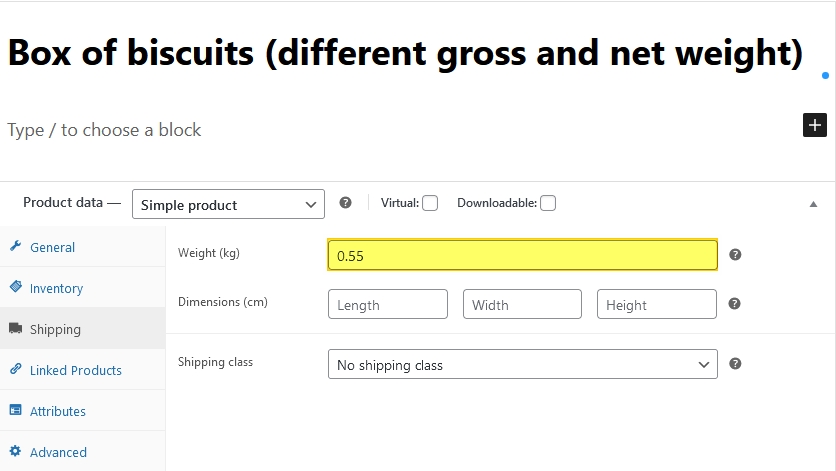Click the help icon beside Shipping class
836x471 pixels.
pos(735,364)
